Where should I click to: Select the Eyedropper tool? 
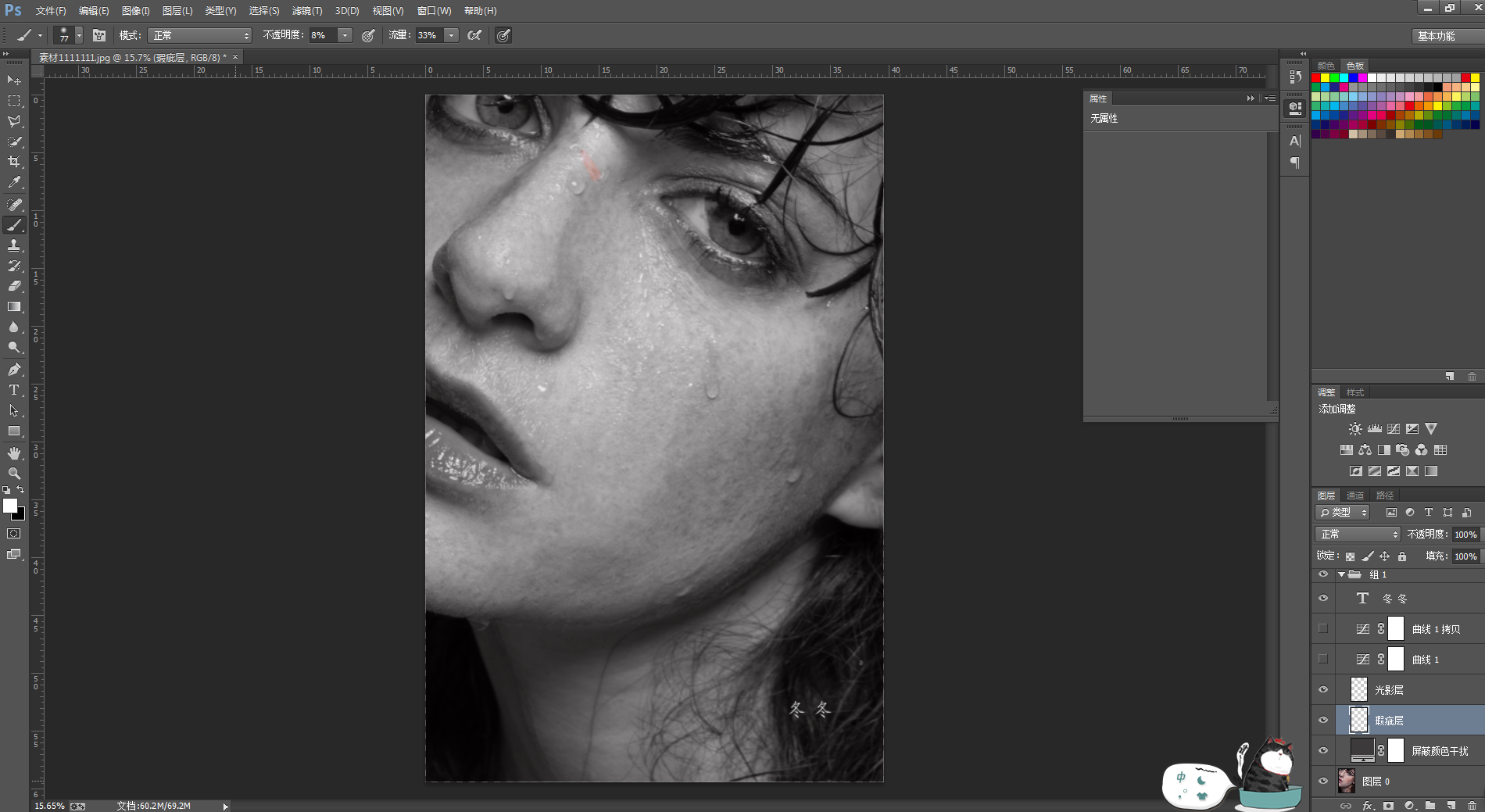pyautogui.click(x=14, y=182)
